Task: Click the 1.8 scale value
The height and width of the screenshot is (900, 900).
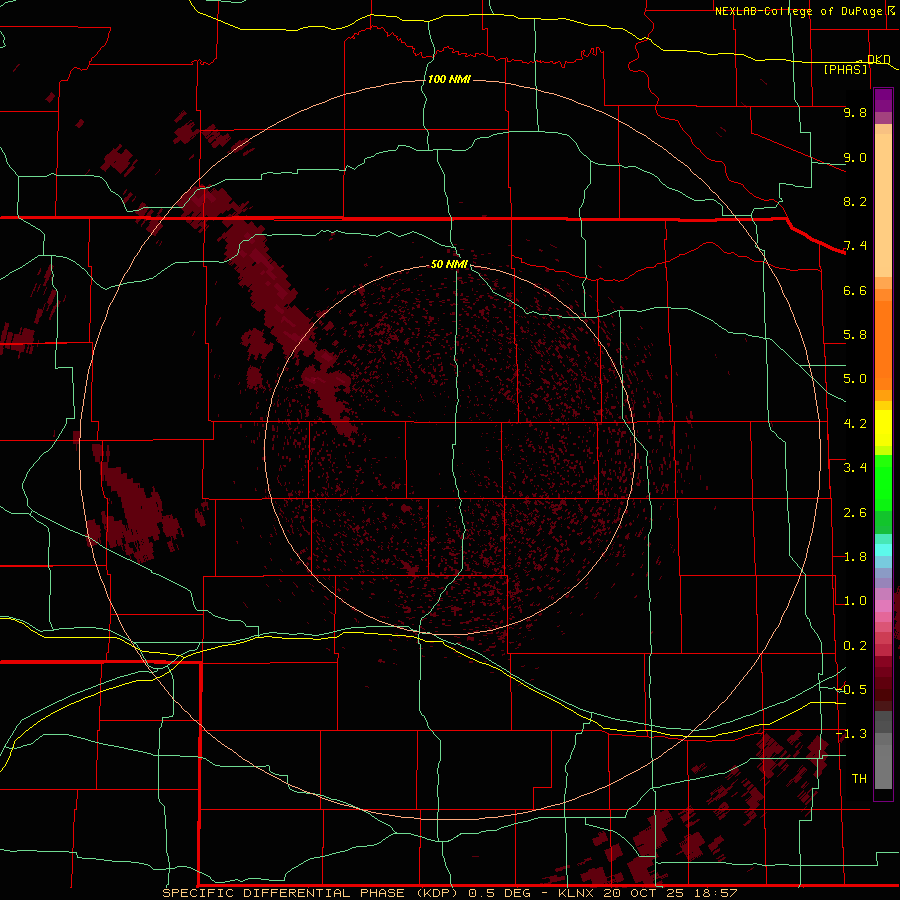Action: click(x=855, y=557)
